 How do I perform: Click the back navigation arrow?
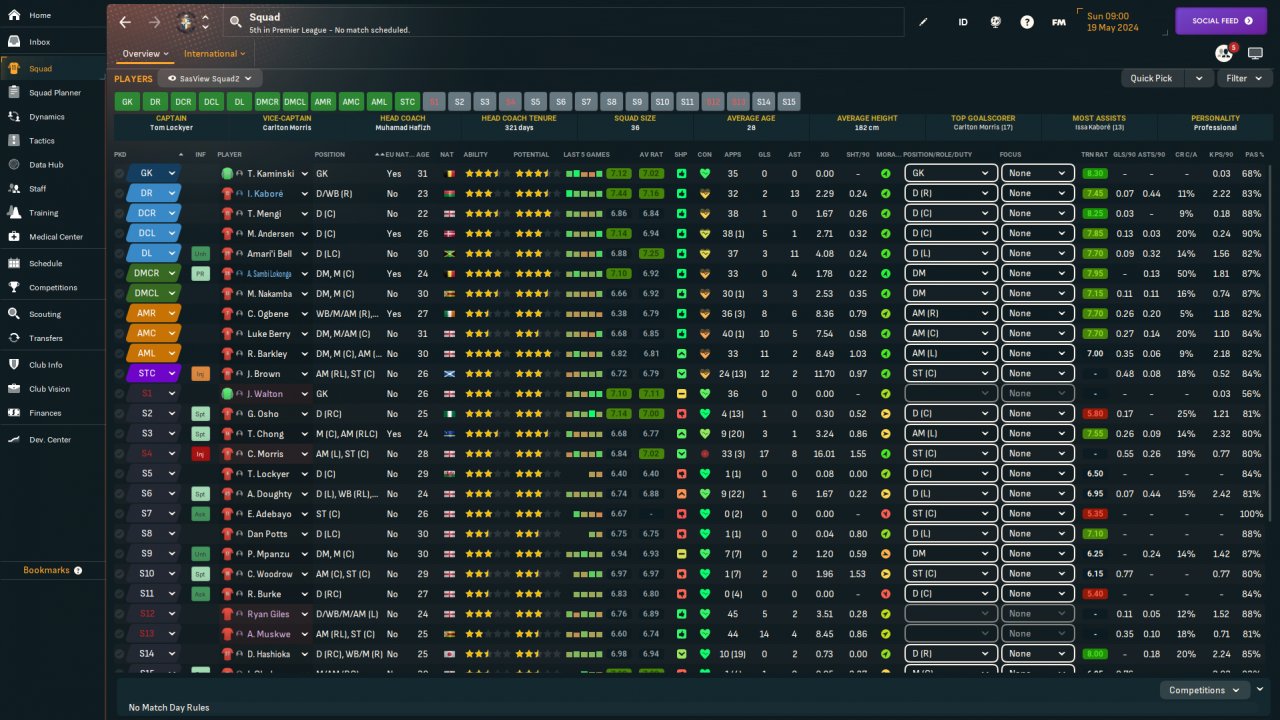point(125,22)
